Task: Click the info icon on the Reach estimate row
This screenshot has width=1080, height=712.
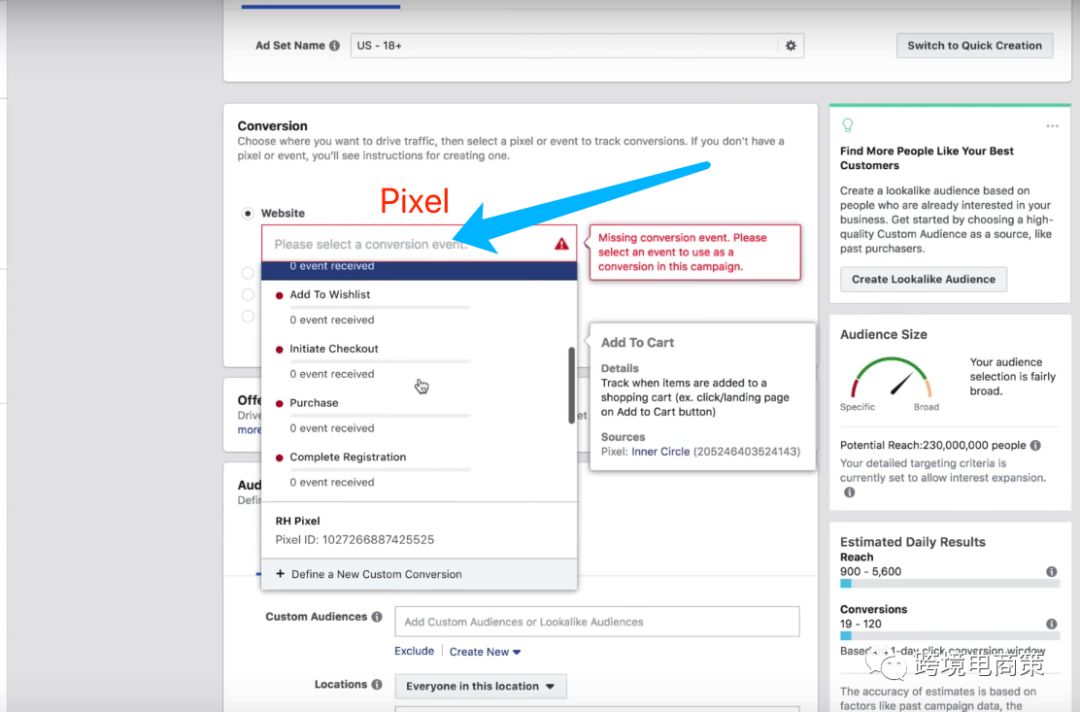Action: [x=1051, y=572]
